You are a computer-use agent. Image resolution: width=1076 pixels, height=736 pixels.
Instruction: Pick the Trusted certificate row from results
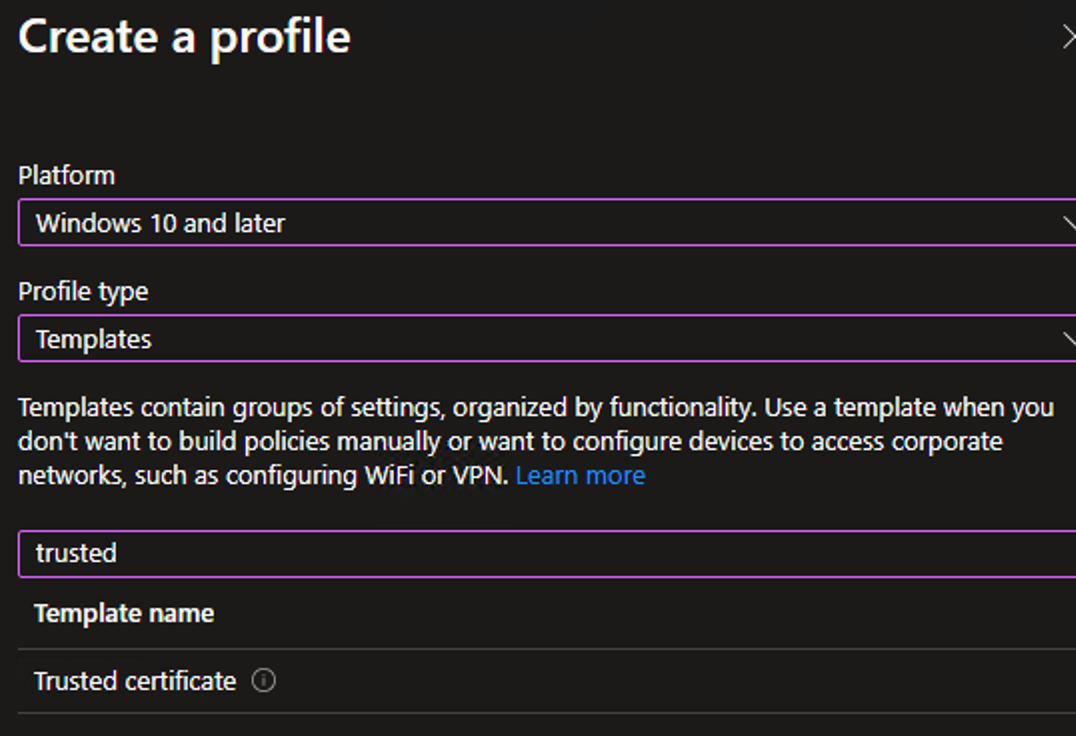pyautogui.click(x=135, y=681)
